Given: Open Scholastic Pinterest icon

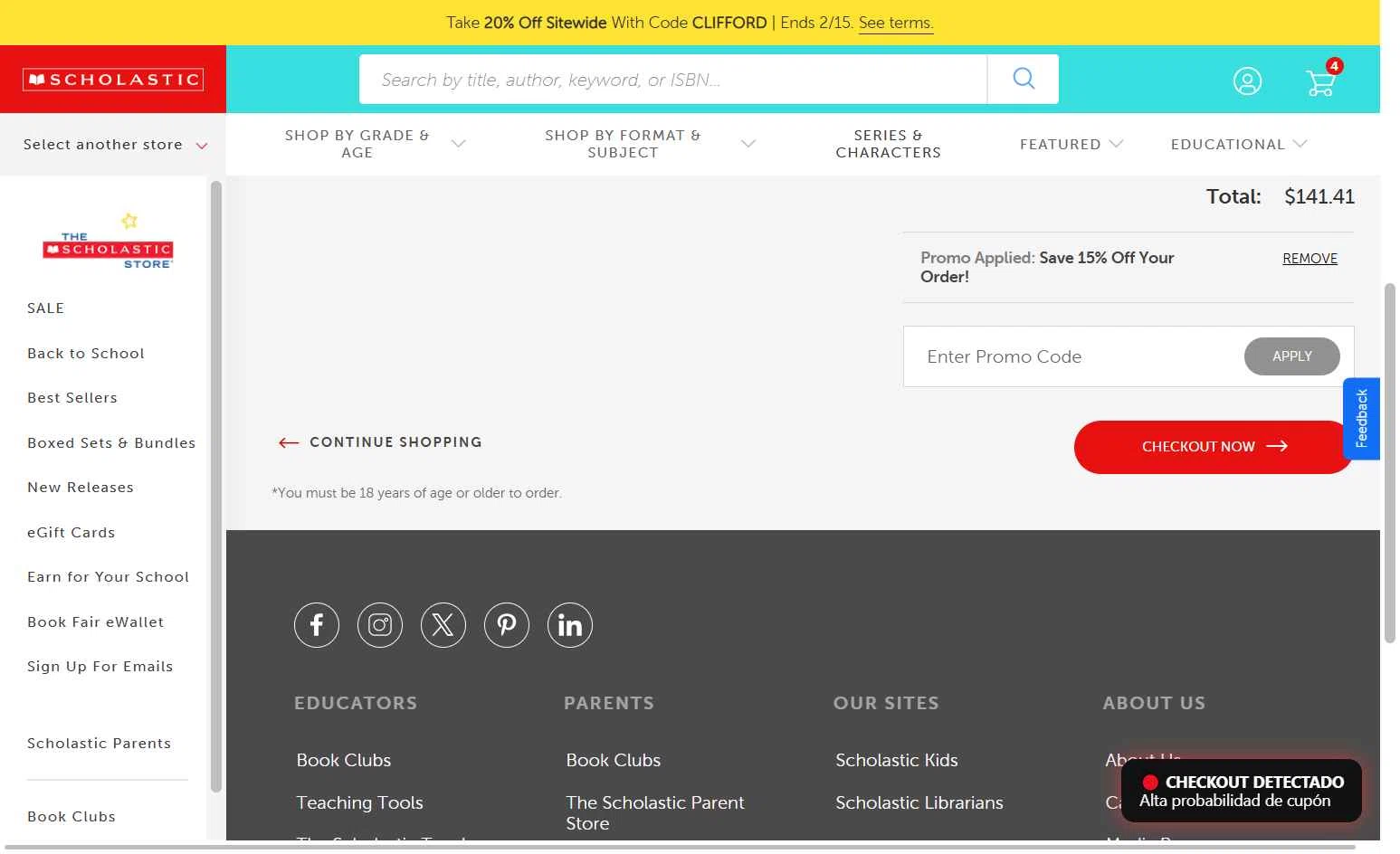Looking at the screenshot, I should pyautogui.click(x=507, y=625).
